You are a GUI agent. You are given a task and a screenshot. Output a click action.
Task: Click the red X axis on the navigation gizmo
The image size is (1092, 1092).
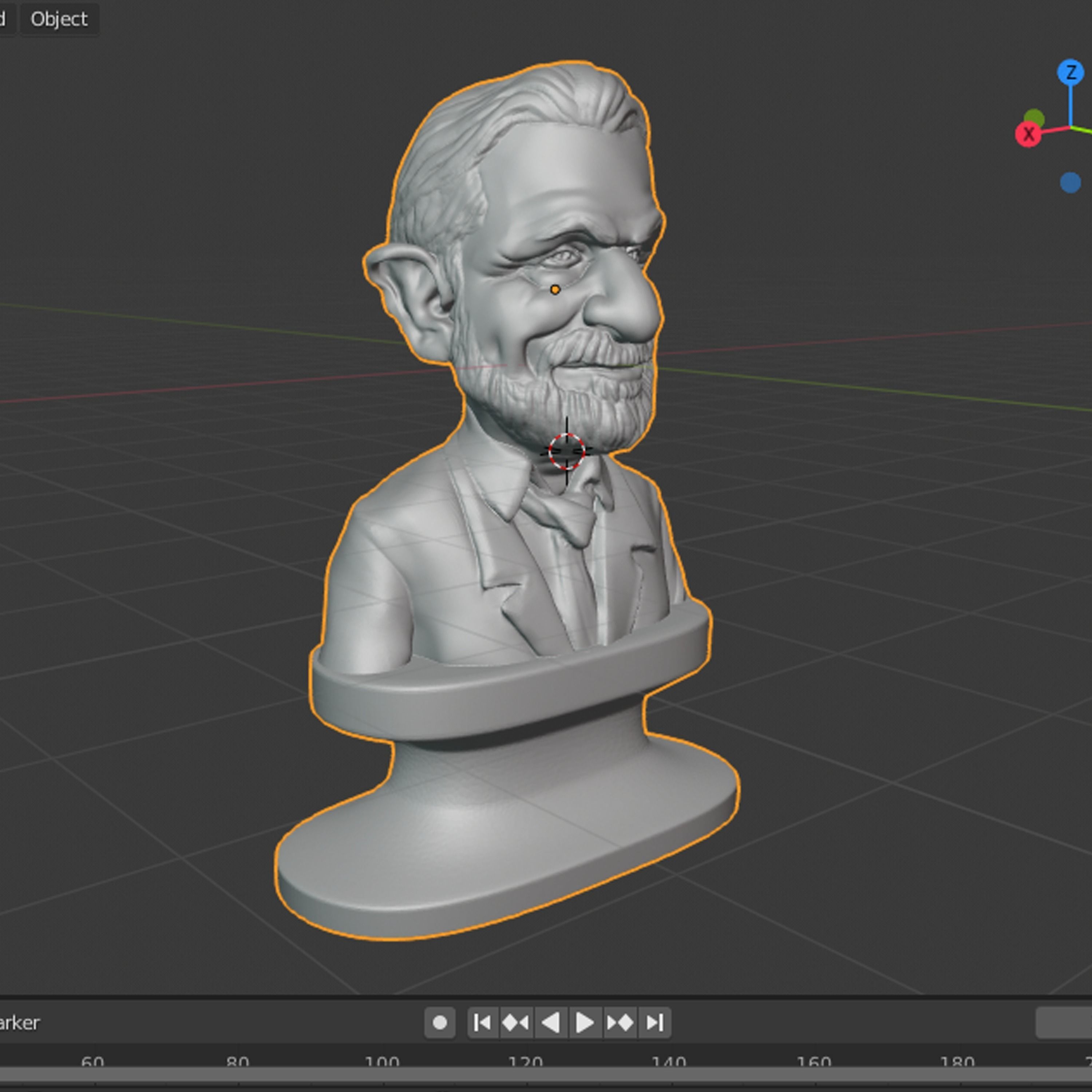[x=1029, y=135]
